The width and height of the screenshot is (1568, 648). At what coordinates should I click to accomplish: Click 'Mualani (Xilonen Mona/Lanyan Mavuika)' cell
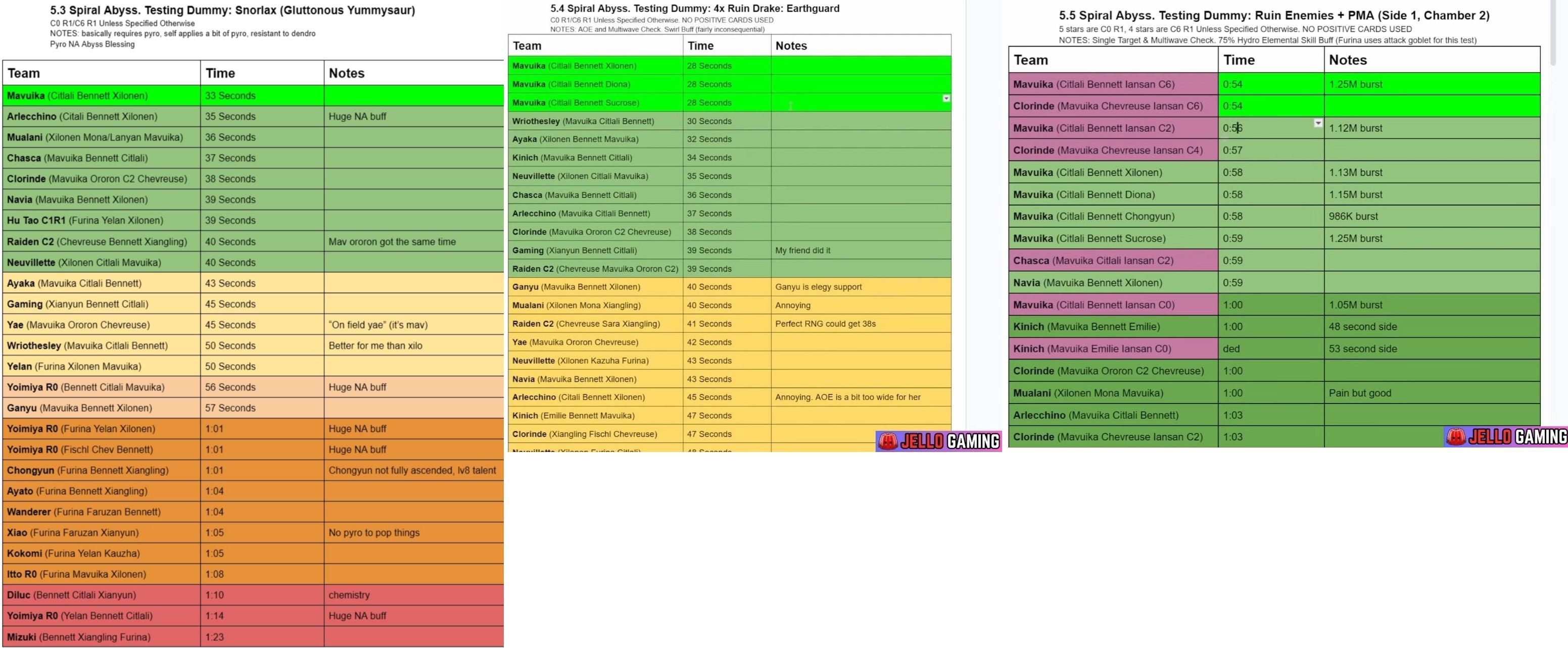point(102,137)
